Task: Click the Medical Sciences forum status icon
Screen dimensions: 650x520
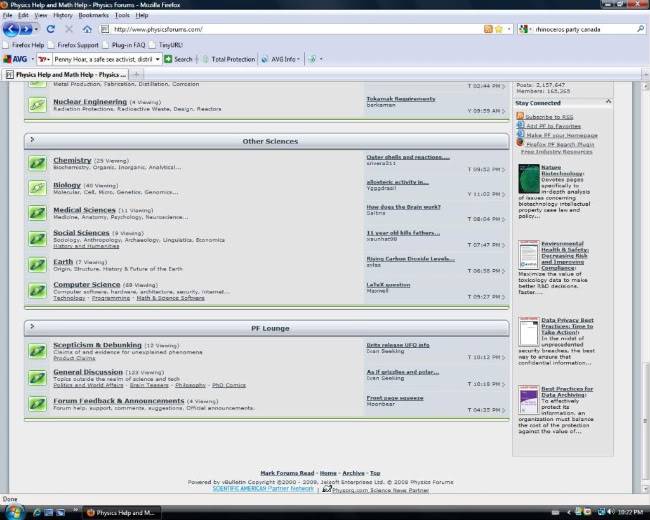Action: coord(37,213)
